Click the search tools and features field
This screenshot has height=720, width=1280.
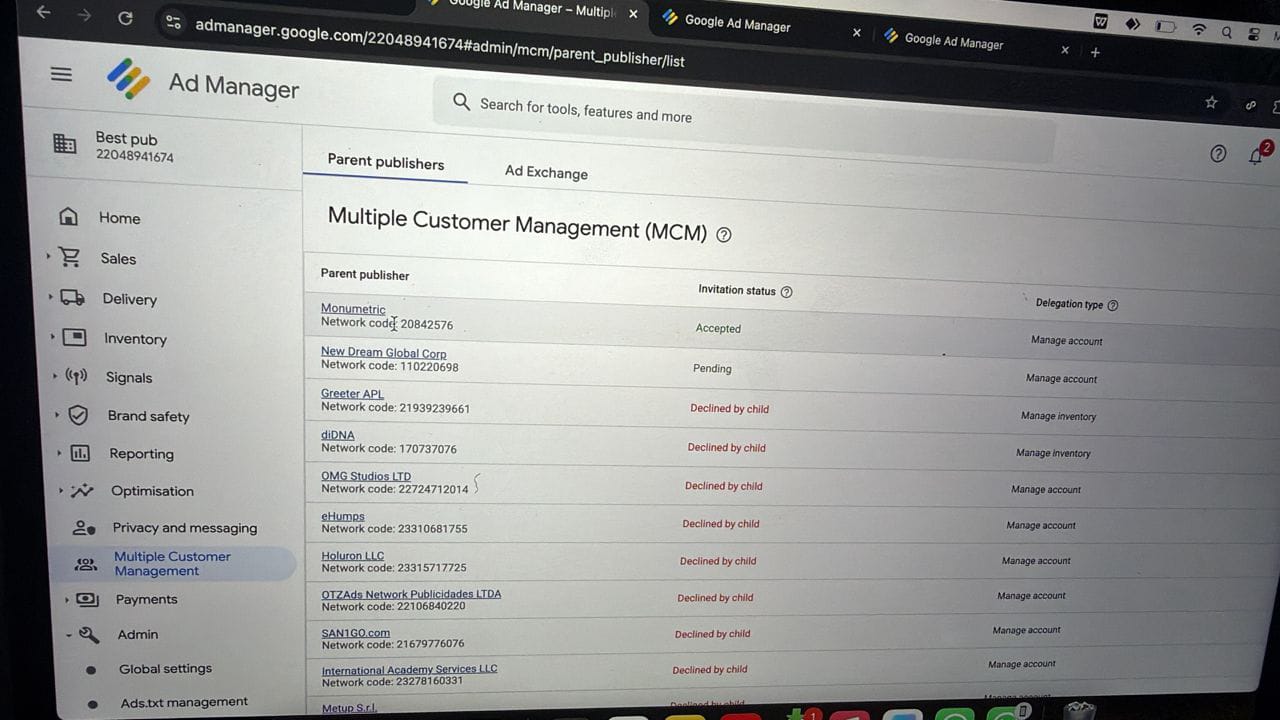pyautogui.click(x=743, y=117)
